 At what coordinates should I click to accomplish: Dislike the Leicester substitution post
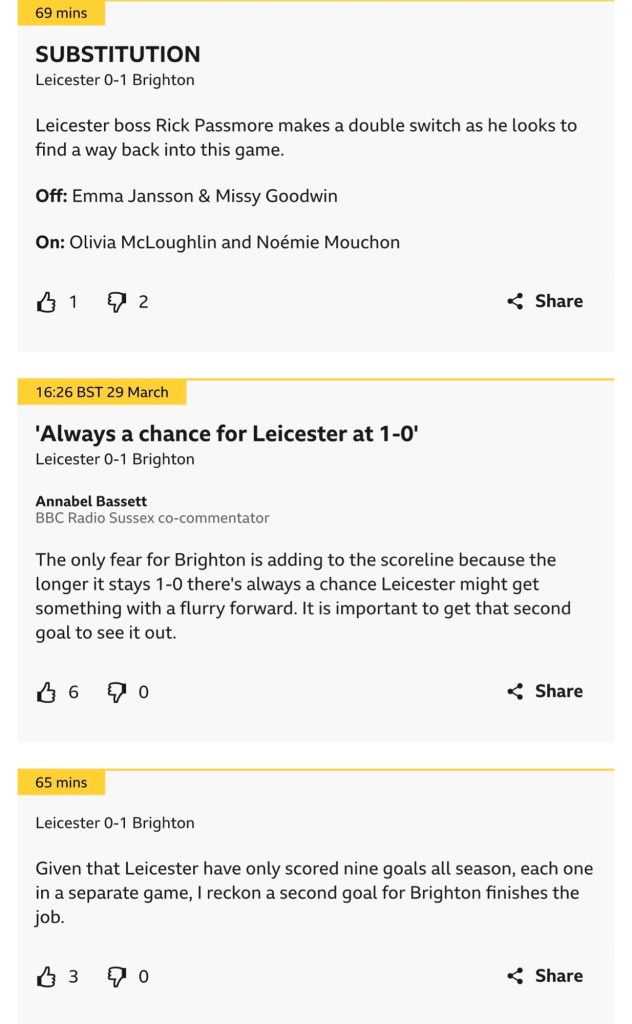pyautogui.click(x=117, y=302)
